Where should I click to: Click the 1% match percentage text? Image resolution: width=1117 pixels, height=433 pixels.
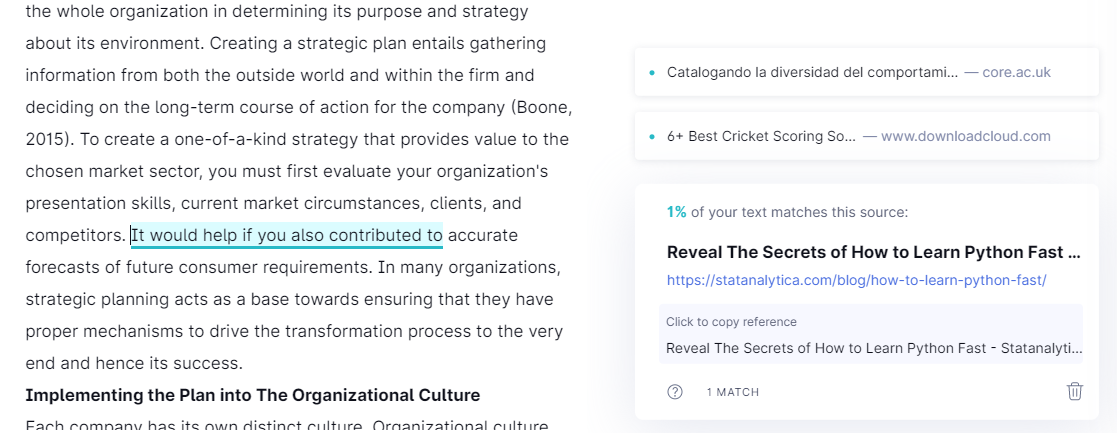pyautogui.click(x=676, y=212)
